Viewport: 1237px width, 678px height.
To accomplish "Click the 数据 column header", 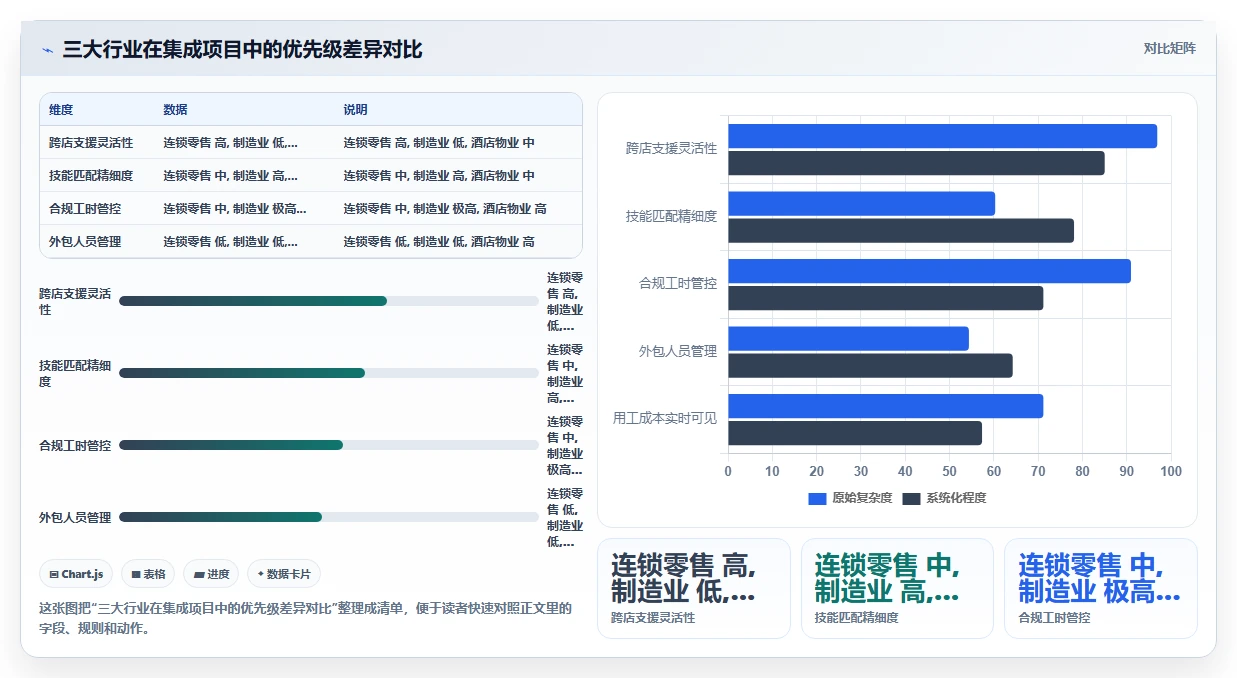I will (x=175, y=109).
